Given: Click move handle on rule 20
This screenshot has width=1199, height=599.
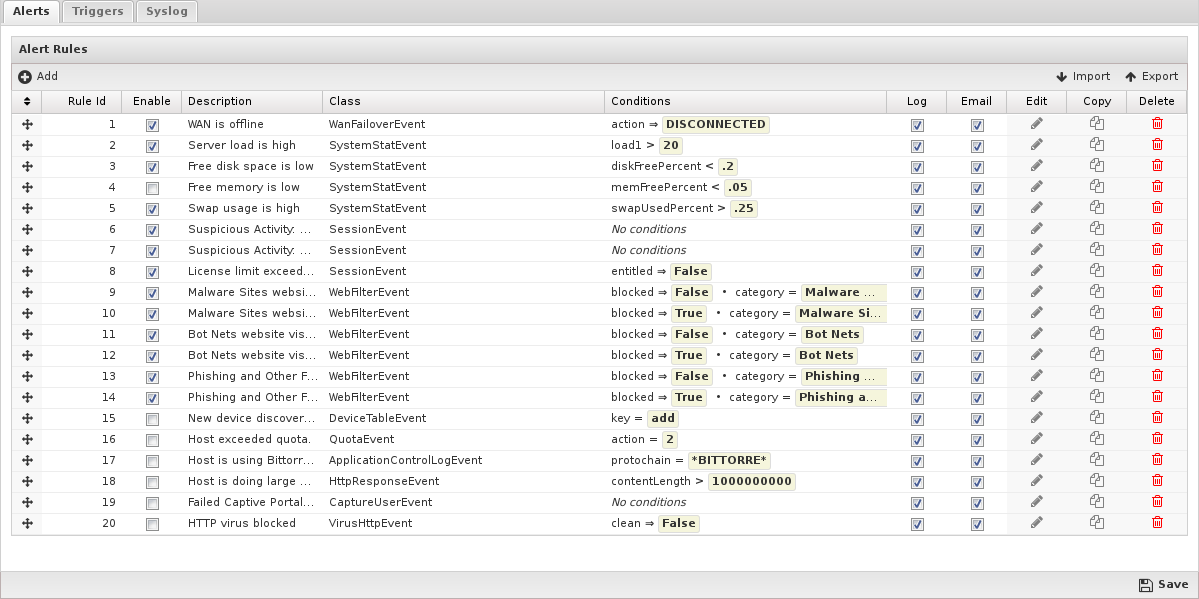Looking at the screenshot, I should tap(27, 523).
